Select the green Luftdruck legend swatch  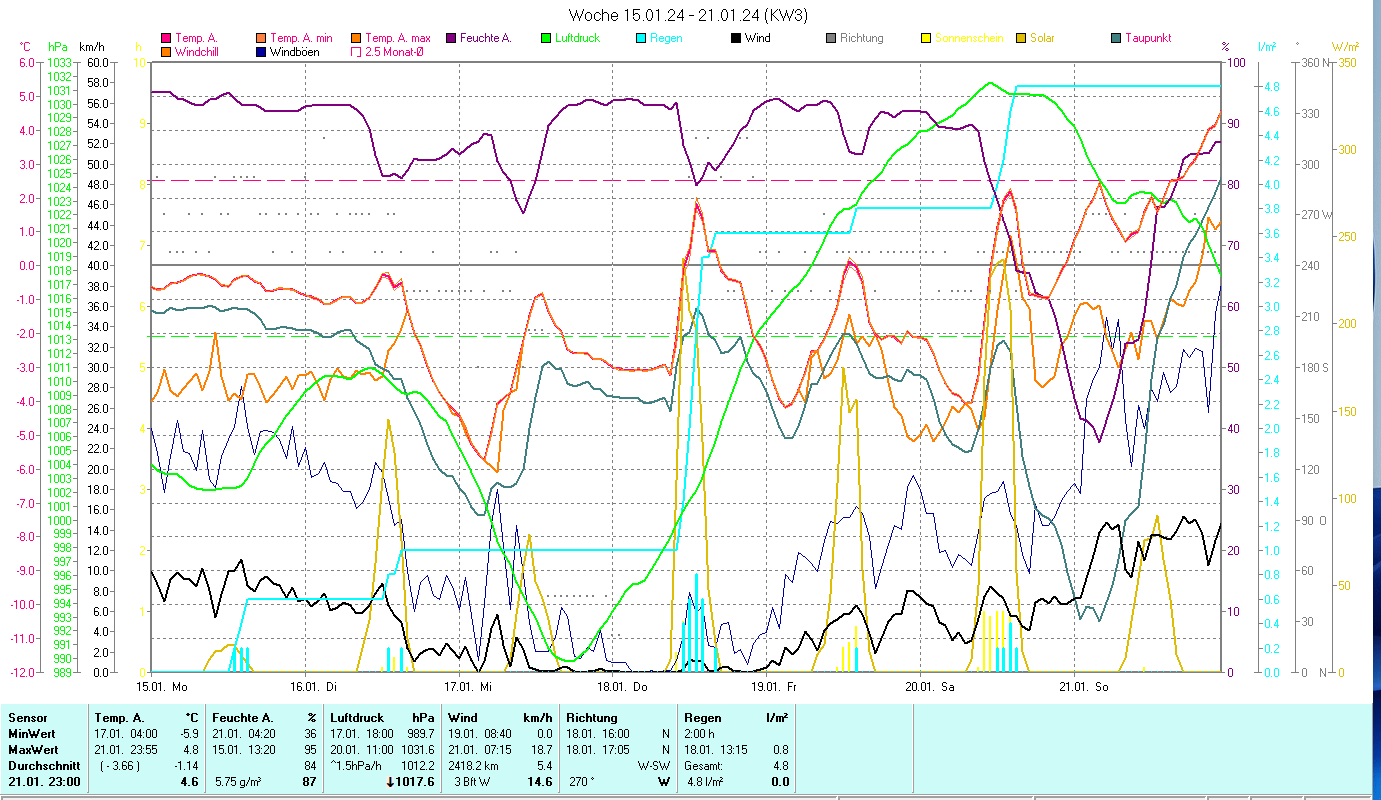click(x=545, y=38)
